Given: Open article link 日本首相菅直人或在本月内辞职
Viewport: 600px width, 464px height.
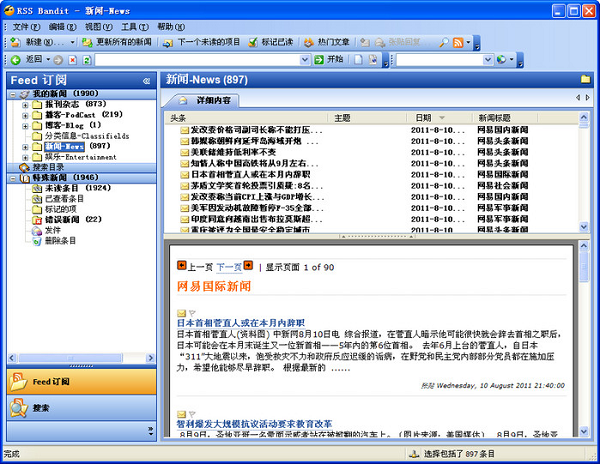Looking at the screenshot, I should pos(241,323).
